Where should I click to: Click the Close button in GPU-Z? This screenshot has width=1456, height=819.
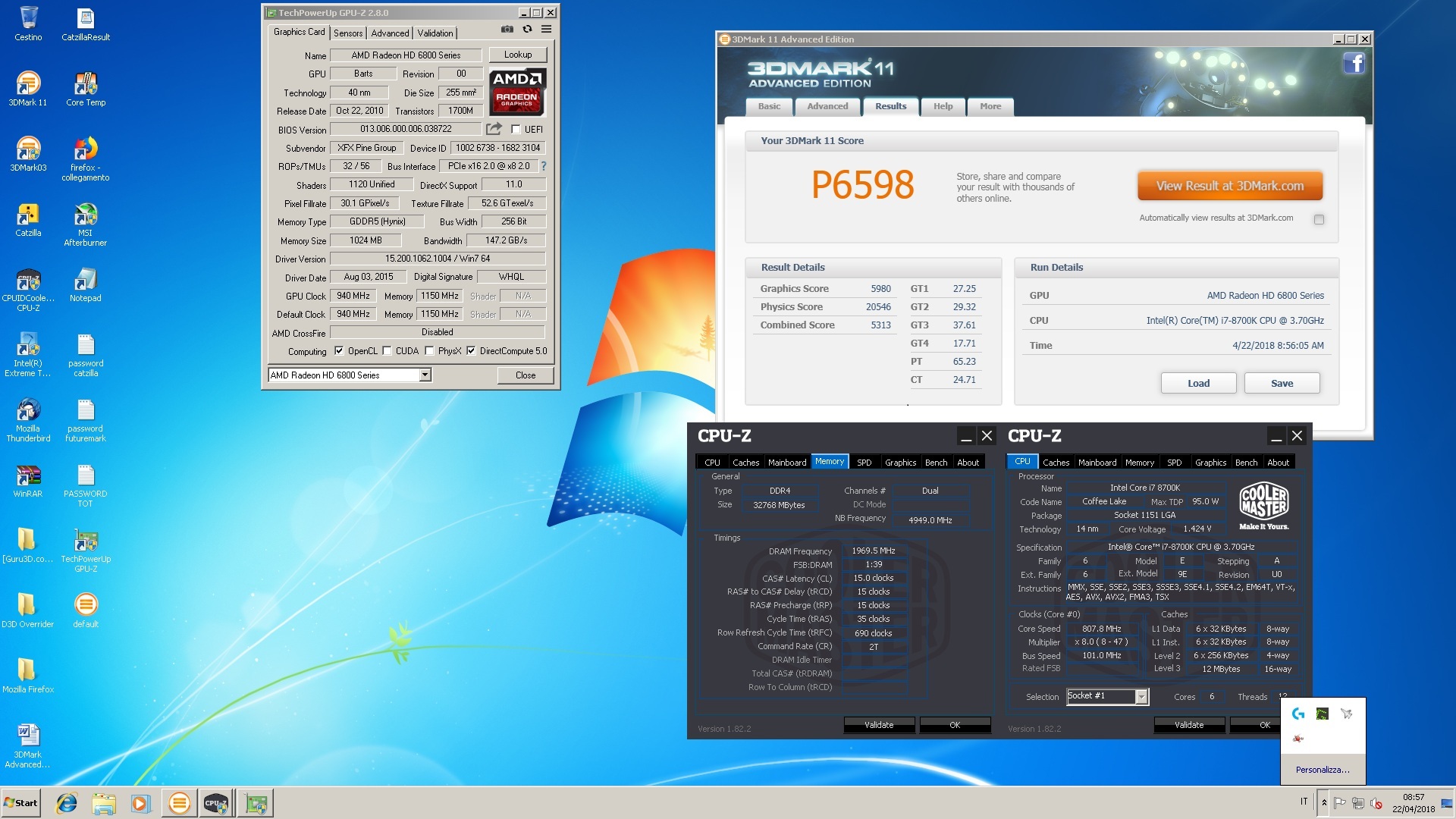pos(526,375)
